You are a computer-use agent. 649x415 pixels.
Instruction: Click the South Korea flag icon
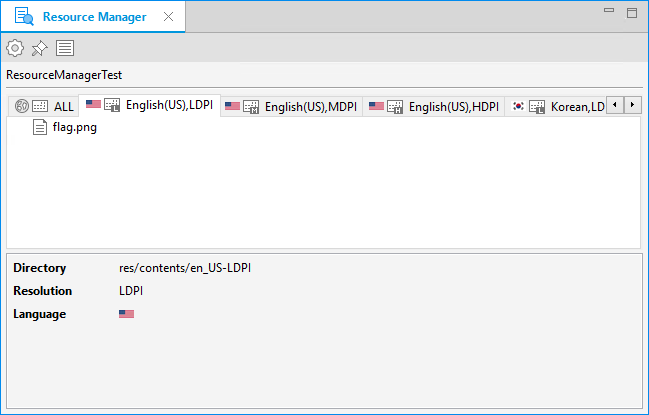click(x=518, y=106)
